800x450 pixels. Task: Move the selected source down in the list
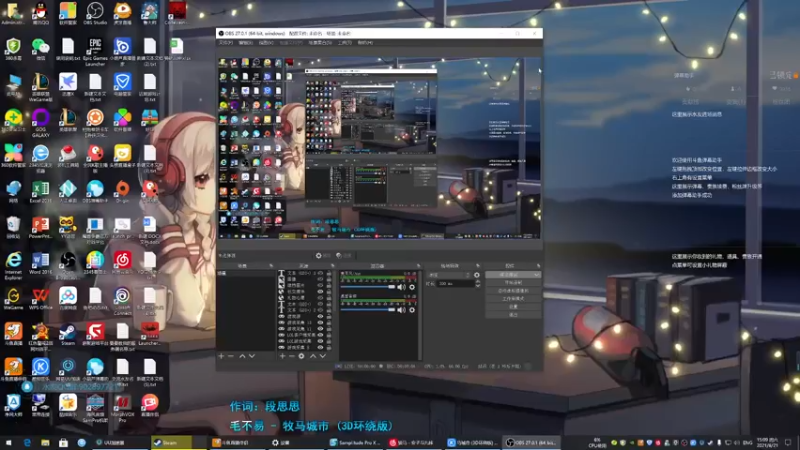322,356
